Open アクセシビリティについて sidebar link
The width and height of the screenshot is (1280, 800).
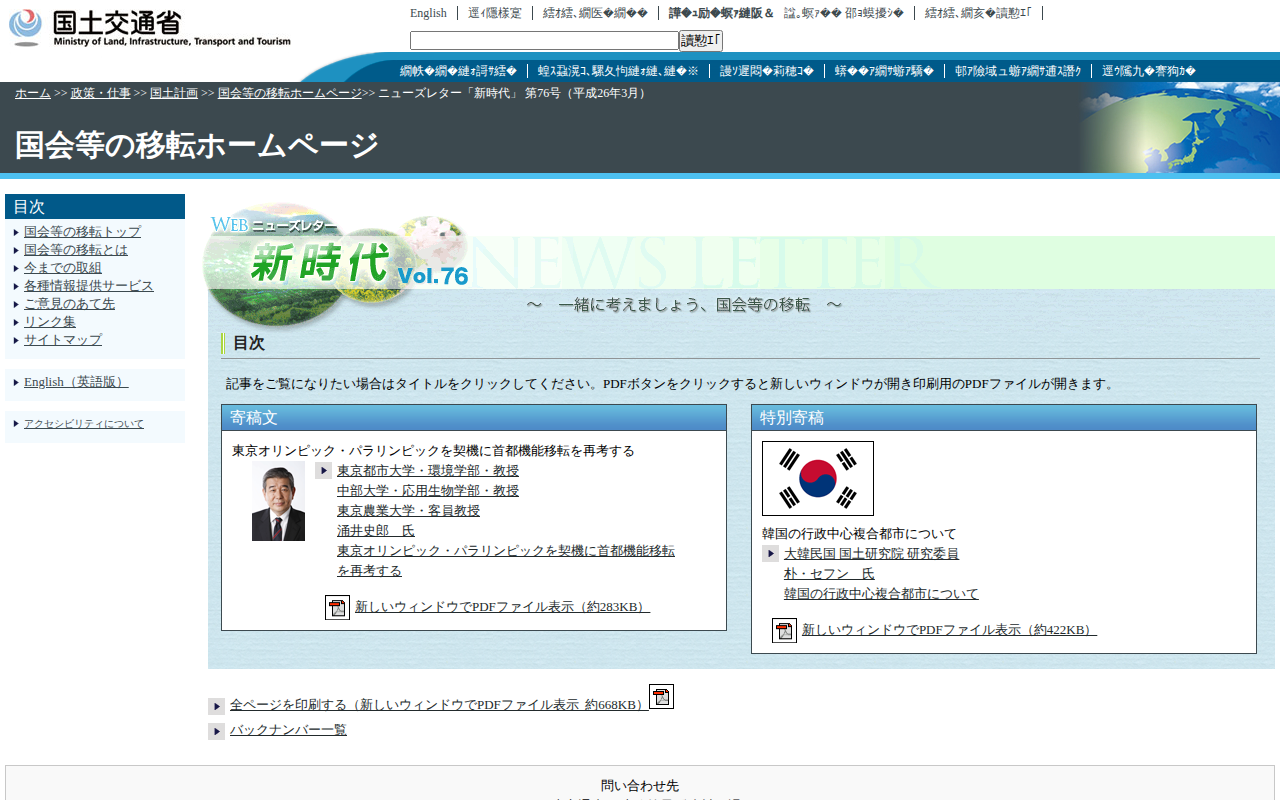(x=84, y=424)
